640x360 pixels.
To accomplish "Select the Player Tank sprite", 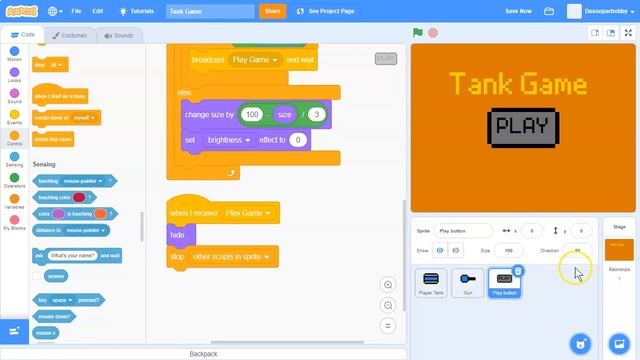I will tap(431, 283).
